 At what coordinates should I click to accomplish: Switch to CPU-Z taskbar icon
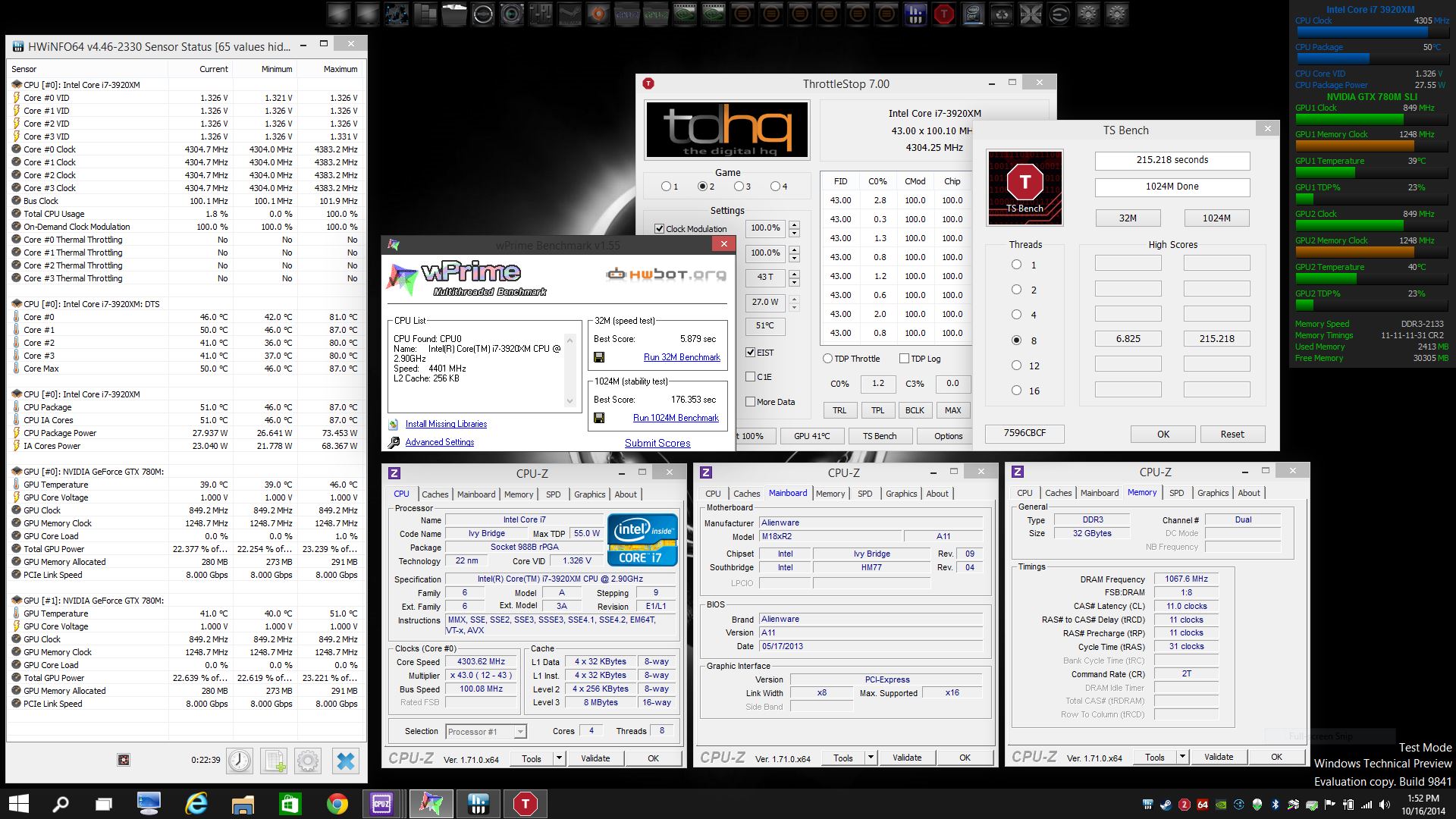381,804
